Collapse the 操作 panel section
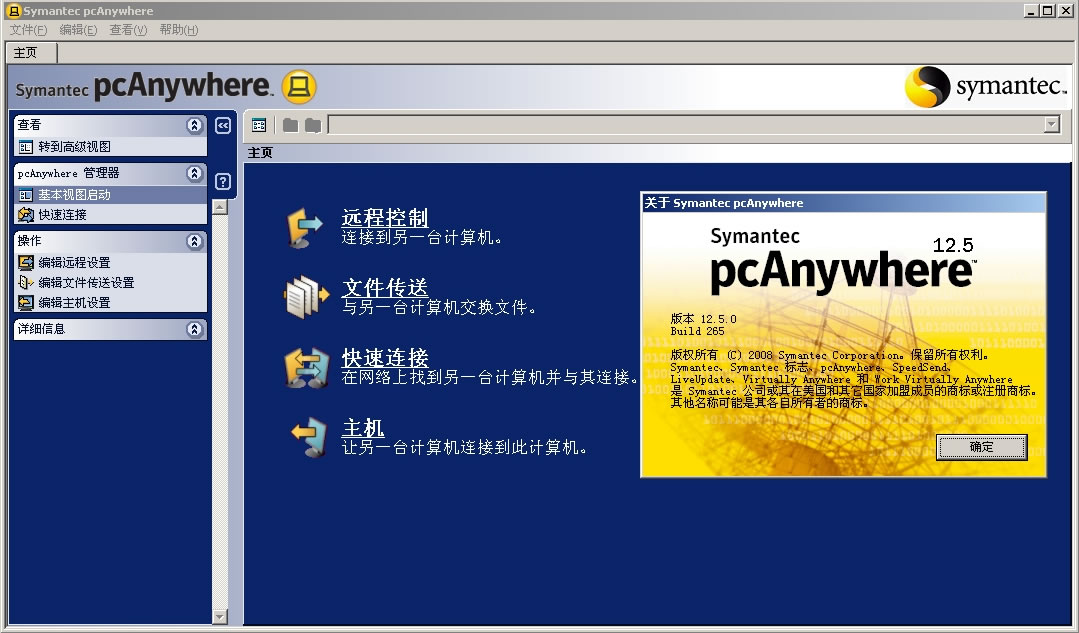This screenshot has width=1079, height=633. tap(194, 241)
